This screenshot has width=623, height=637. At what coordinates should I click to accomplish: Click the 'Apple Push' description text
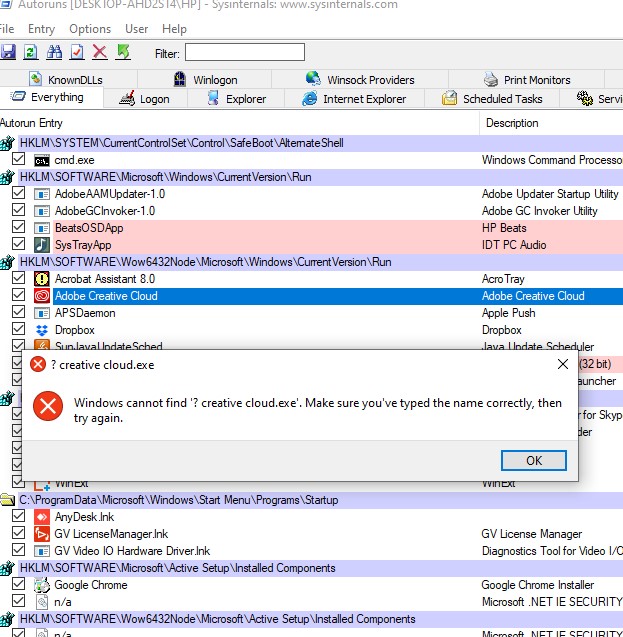508,313
